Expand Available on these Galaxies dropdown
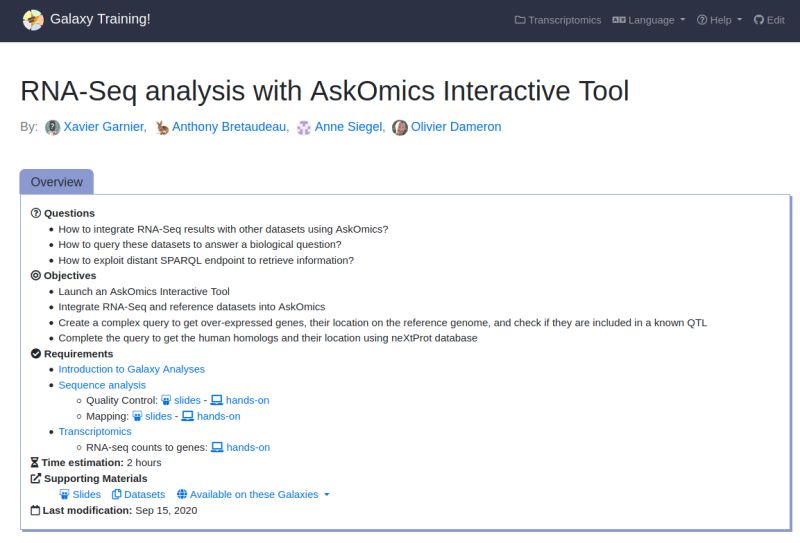 click(x=253, y=494)
